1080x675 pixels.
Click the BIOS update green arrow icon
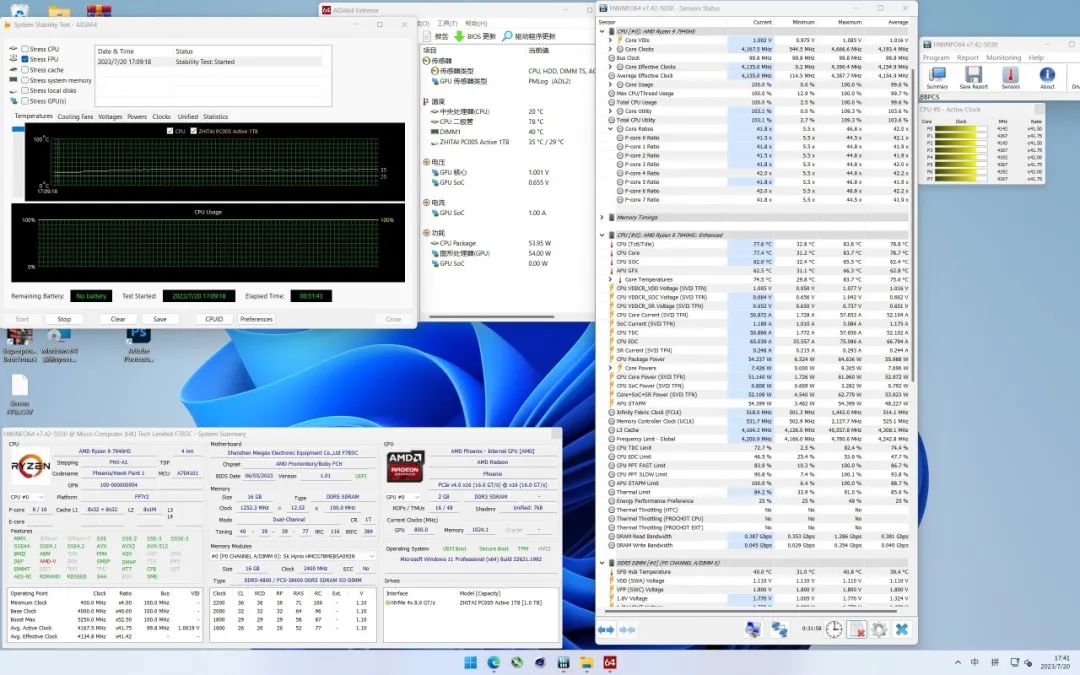coord(460,36)
